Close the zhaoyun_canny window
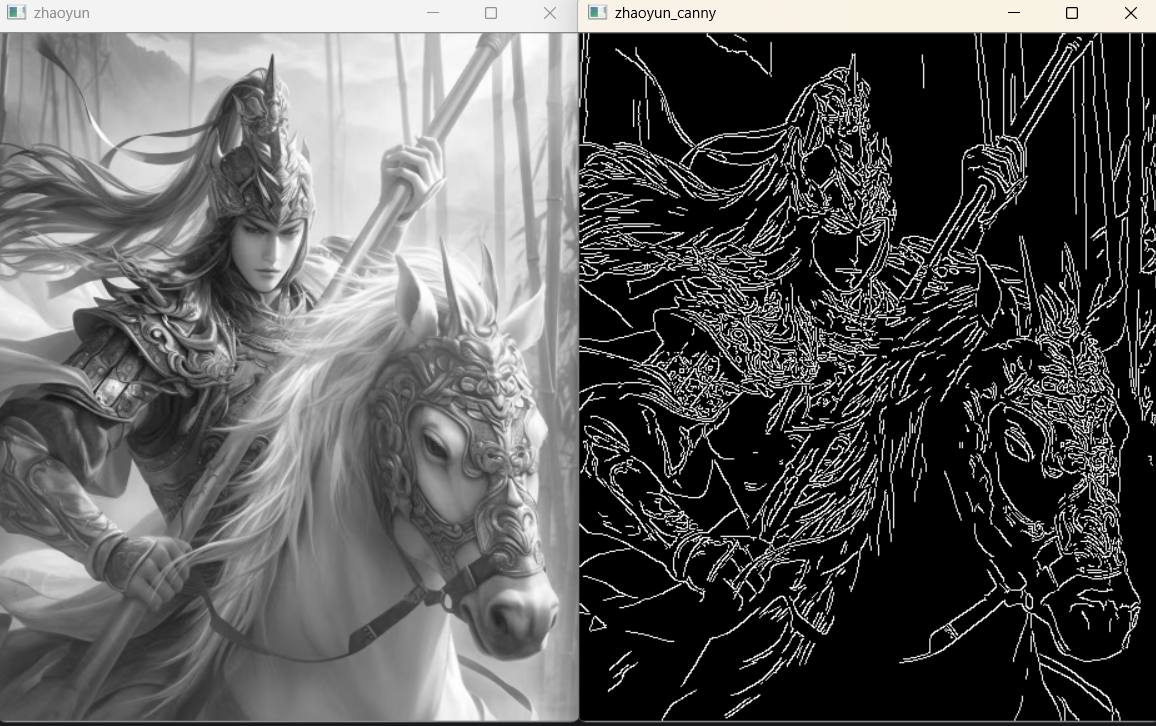This screenshot has width=1156, height=726. click(1131, 13)
